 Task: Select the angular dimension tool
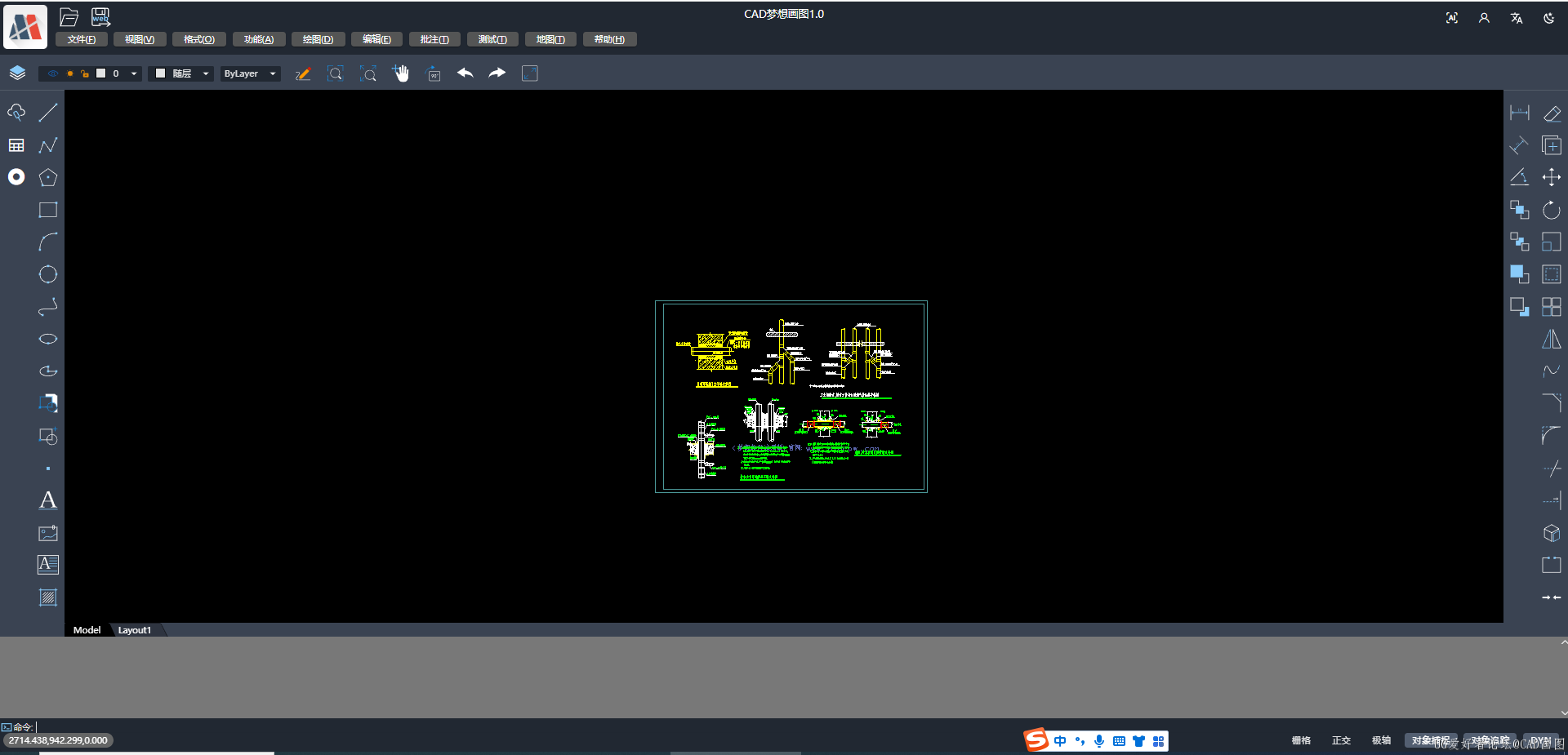coord(1520,177)
